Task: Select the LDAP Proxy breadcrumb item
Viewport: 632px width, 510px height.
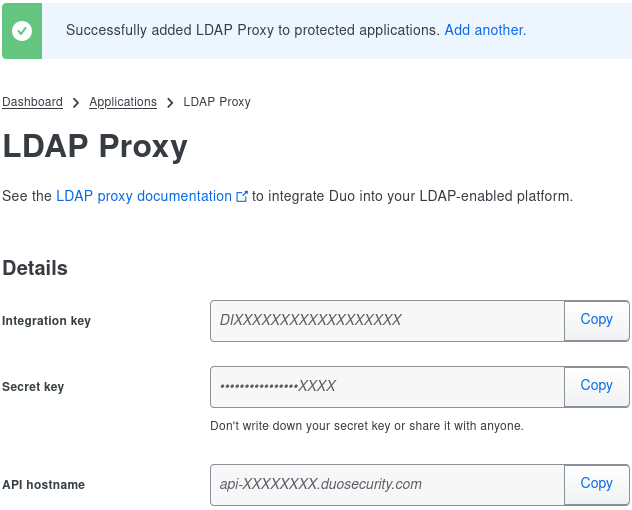Action: coord(217,102)
